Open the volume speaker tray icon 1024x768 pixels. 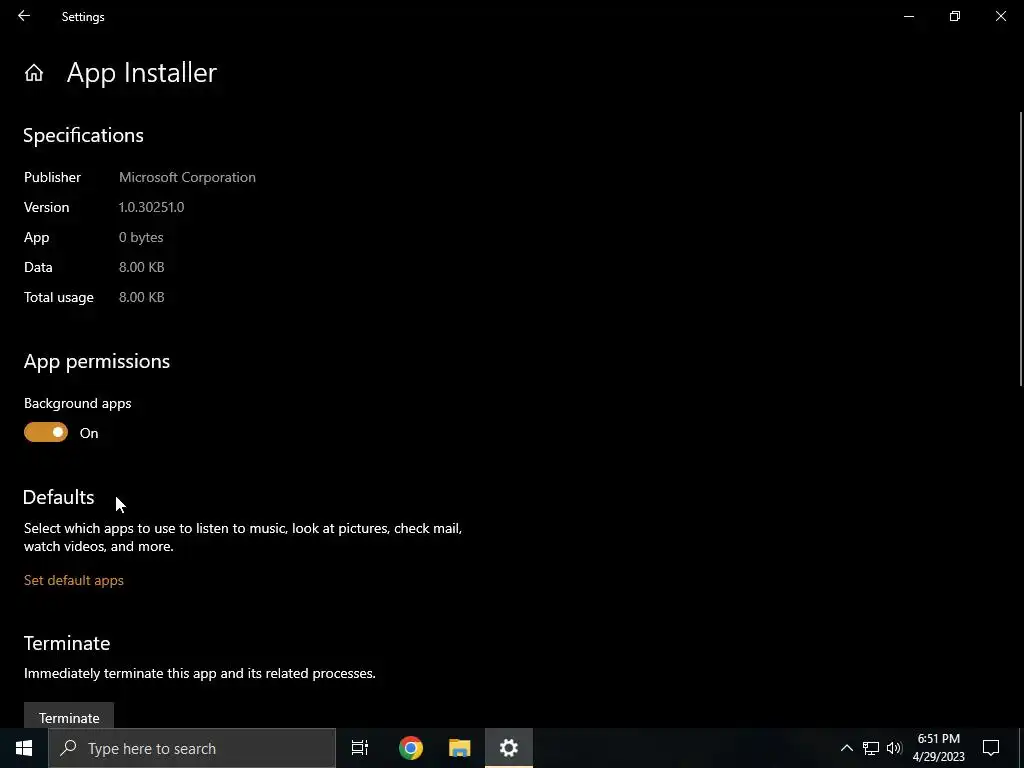click(x=895, y=748)
